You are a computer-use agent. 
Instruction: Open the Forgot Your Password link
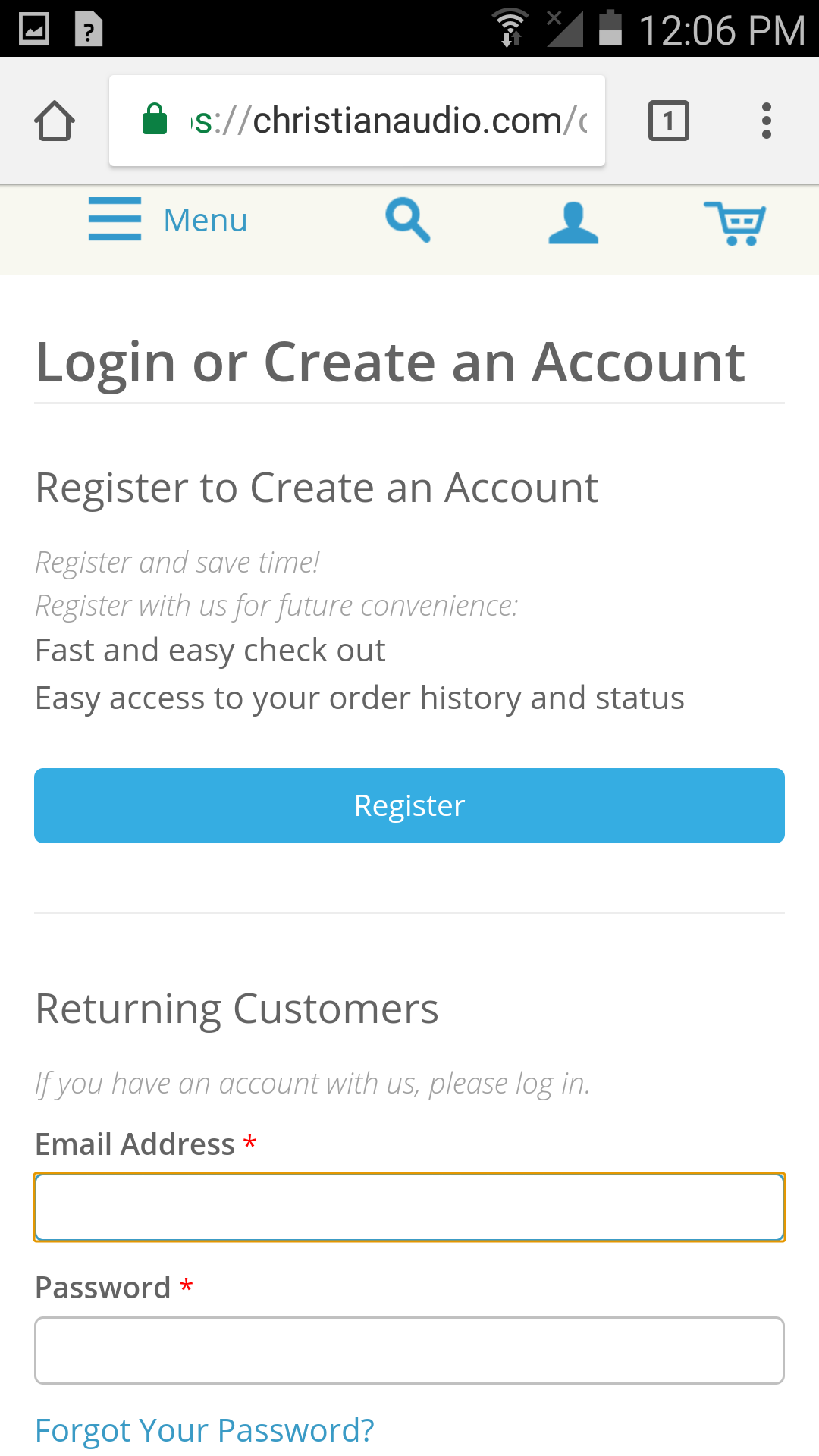205,1430
